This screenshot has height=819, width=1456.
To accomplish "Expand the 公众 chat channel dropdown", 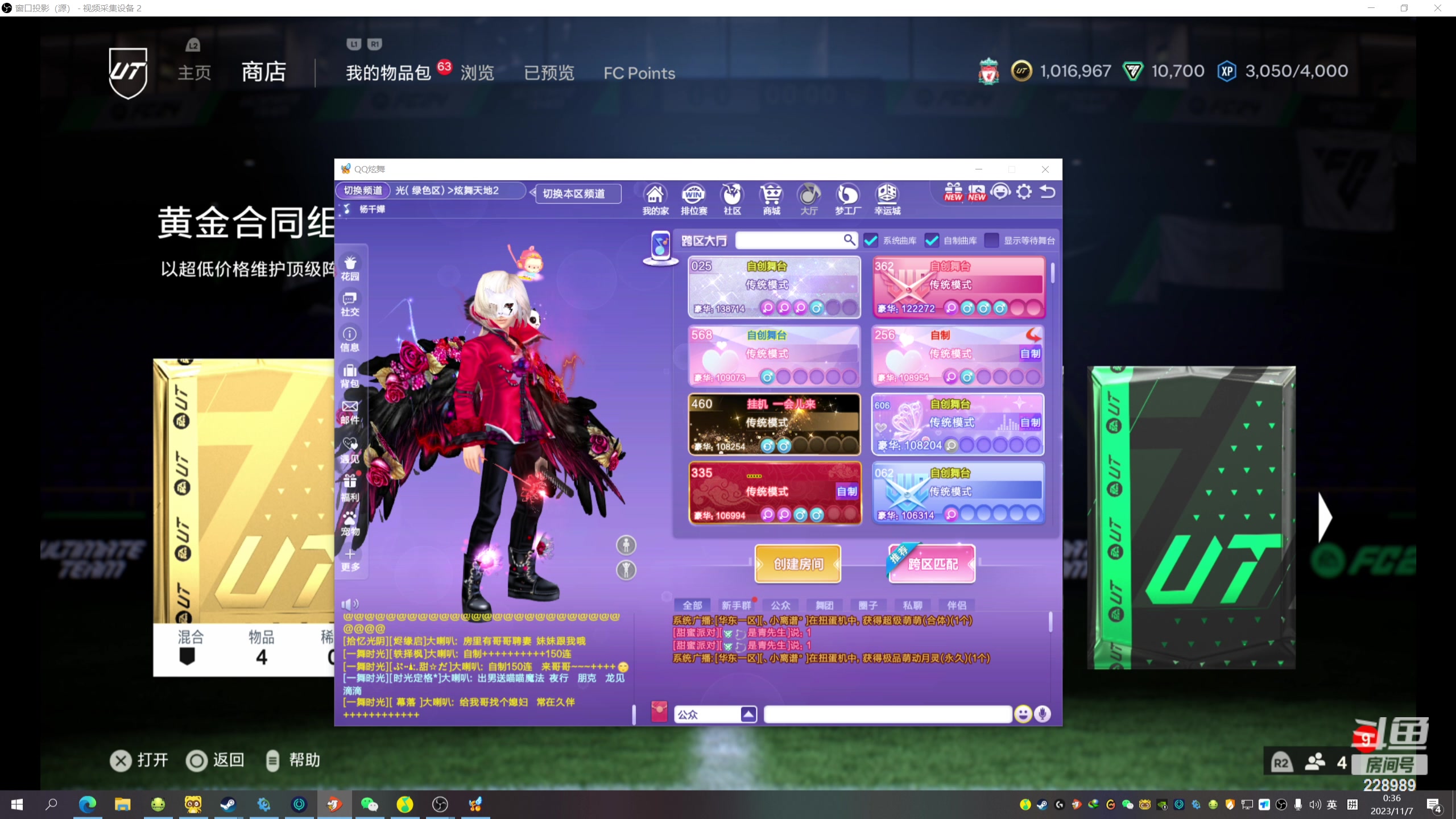I will (748, 714).
